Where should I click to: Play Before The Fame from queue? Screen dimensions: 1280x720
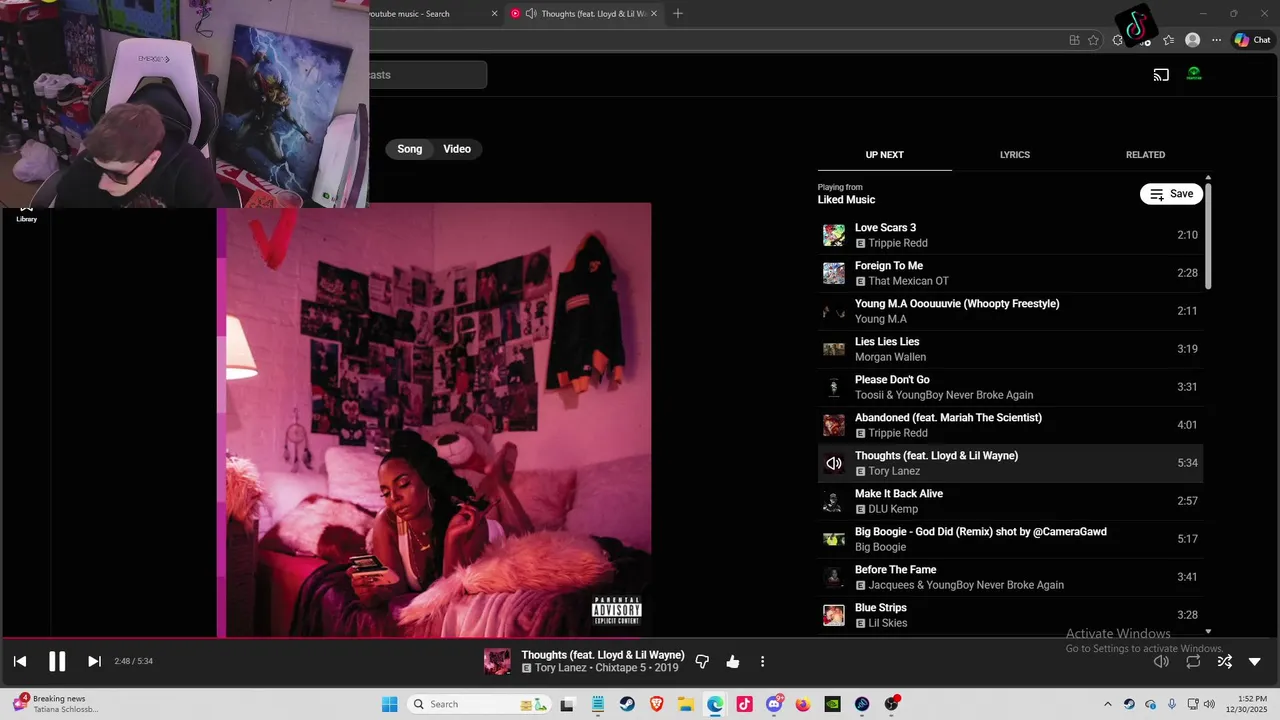pyautogui.click(x=1010, y=577)
